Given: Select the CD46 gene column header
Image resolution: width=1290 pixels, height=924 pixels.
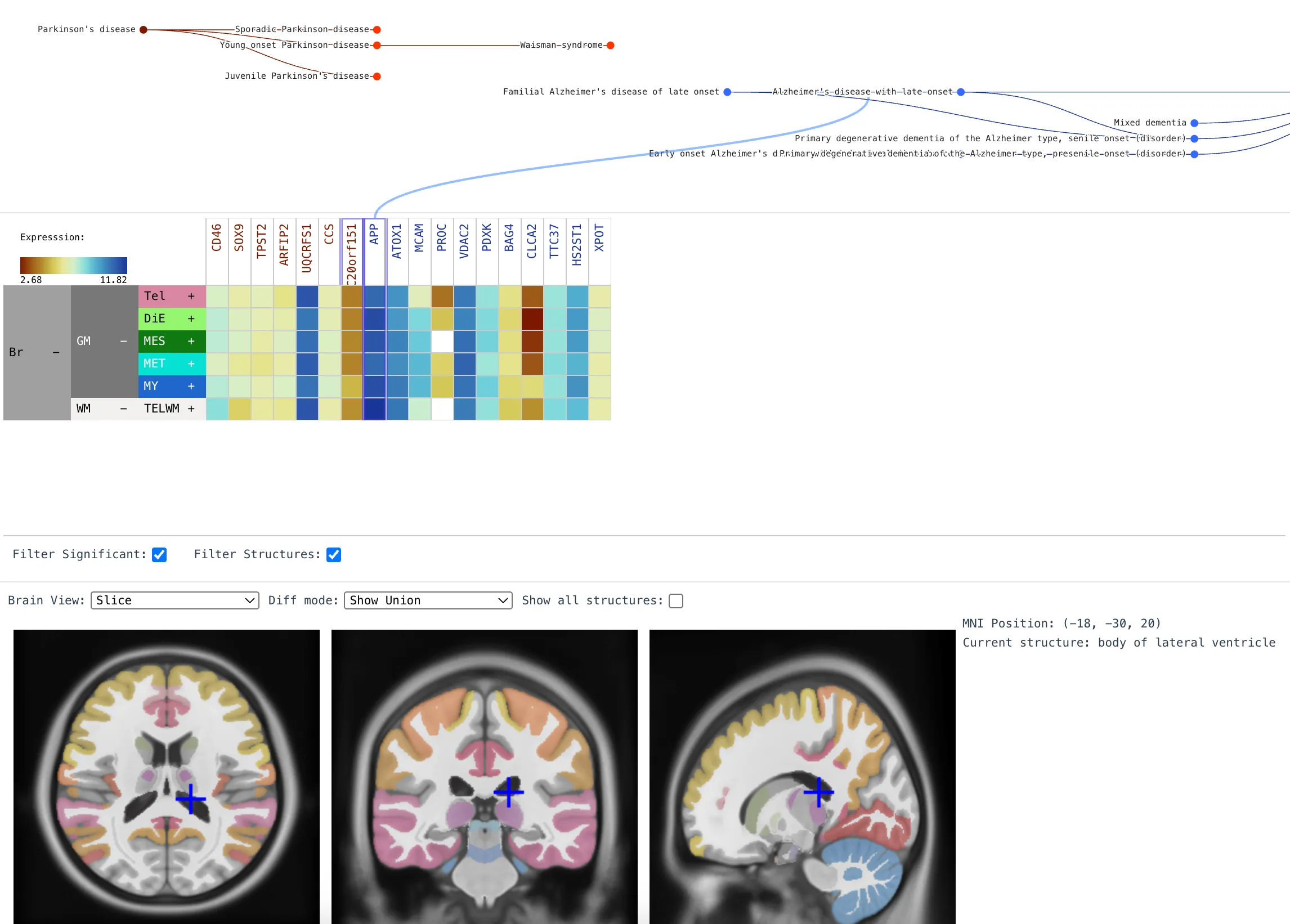Looking at the screenshot, I should (217, 252).
